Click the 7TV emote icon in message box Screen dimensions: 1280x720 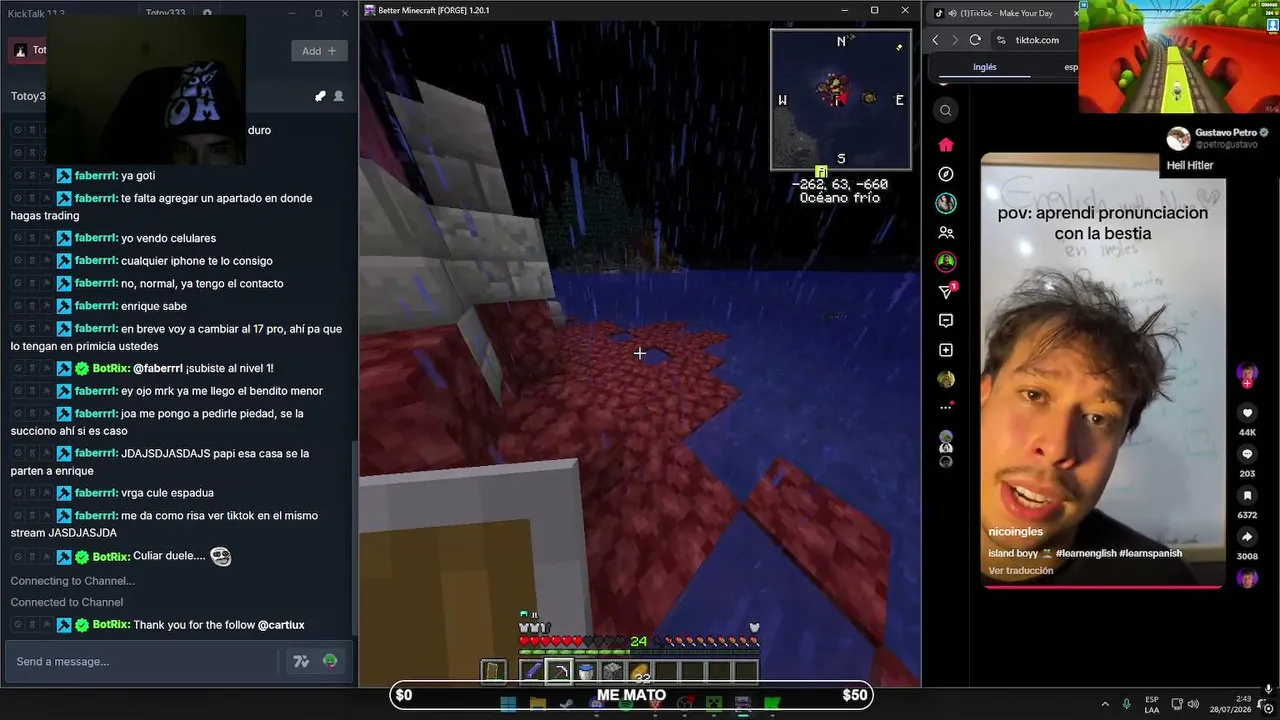(300, 661)
